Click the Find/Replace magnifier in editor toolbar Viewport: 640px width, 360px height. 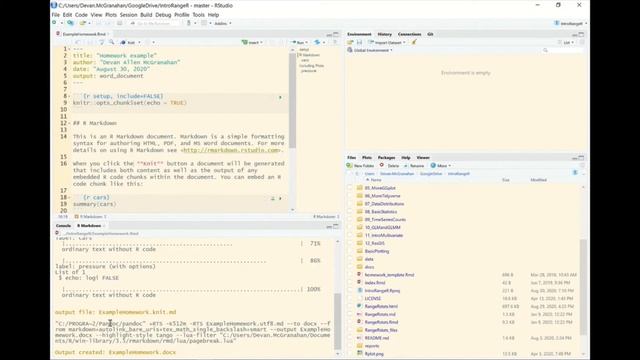111,42
